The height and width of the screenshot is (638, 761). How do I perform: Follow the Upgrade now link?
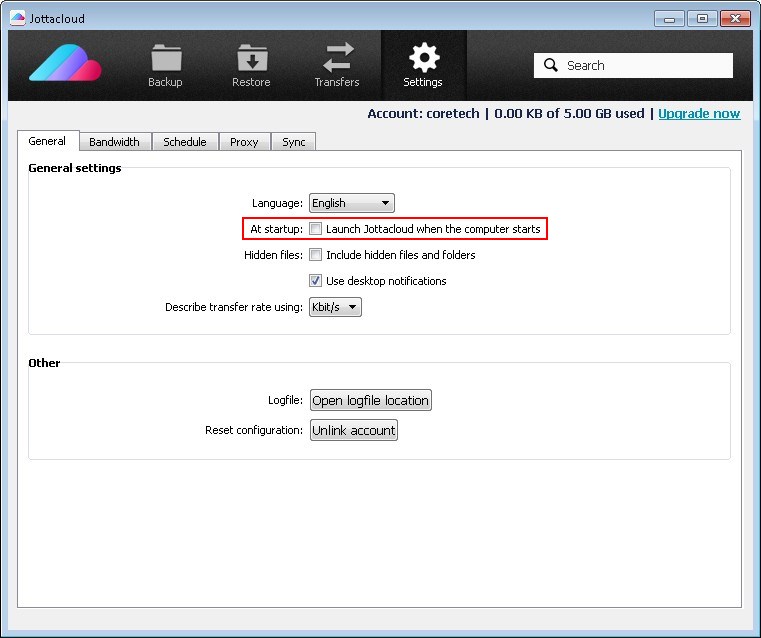point(699,114)
